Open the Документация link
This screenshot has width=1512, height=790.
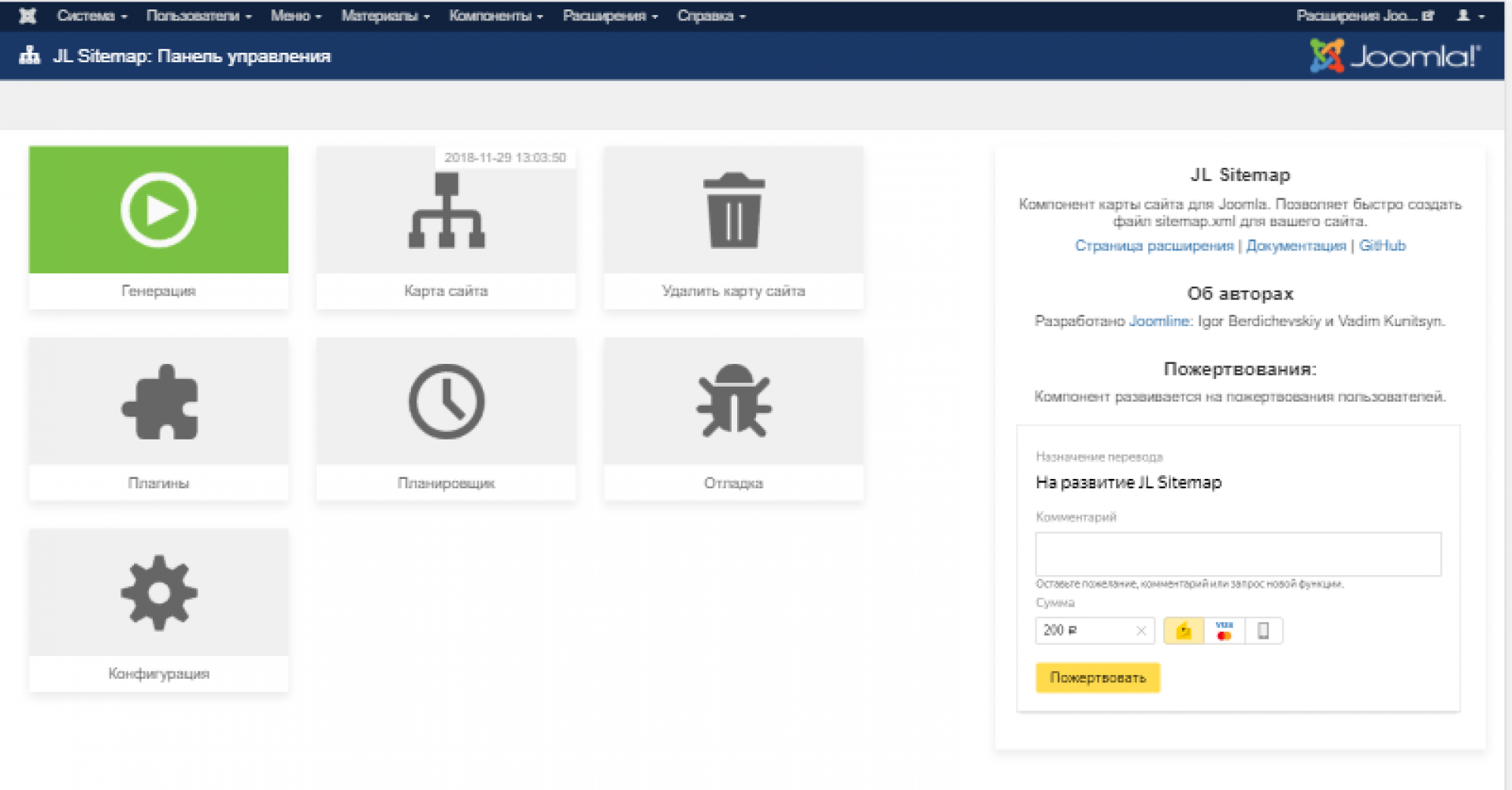[1296, 246]
